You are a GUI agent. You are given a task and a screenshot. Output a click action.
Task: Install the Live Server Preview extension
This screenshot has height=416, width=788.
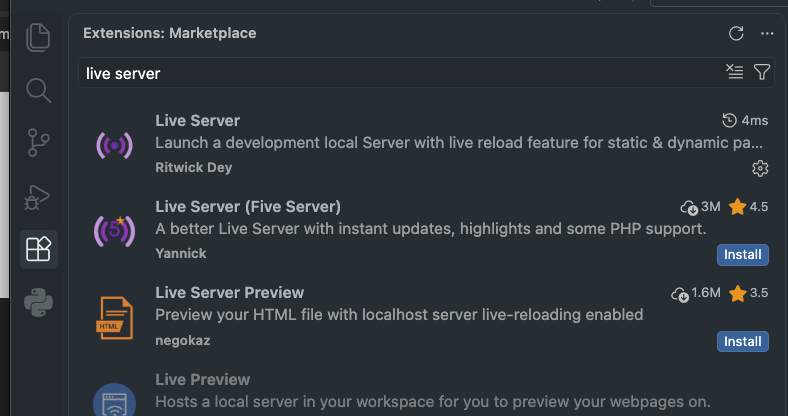pos(743,342)
